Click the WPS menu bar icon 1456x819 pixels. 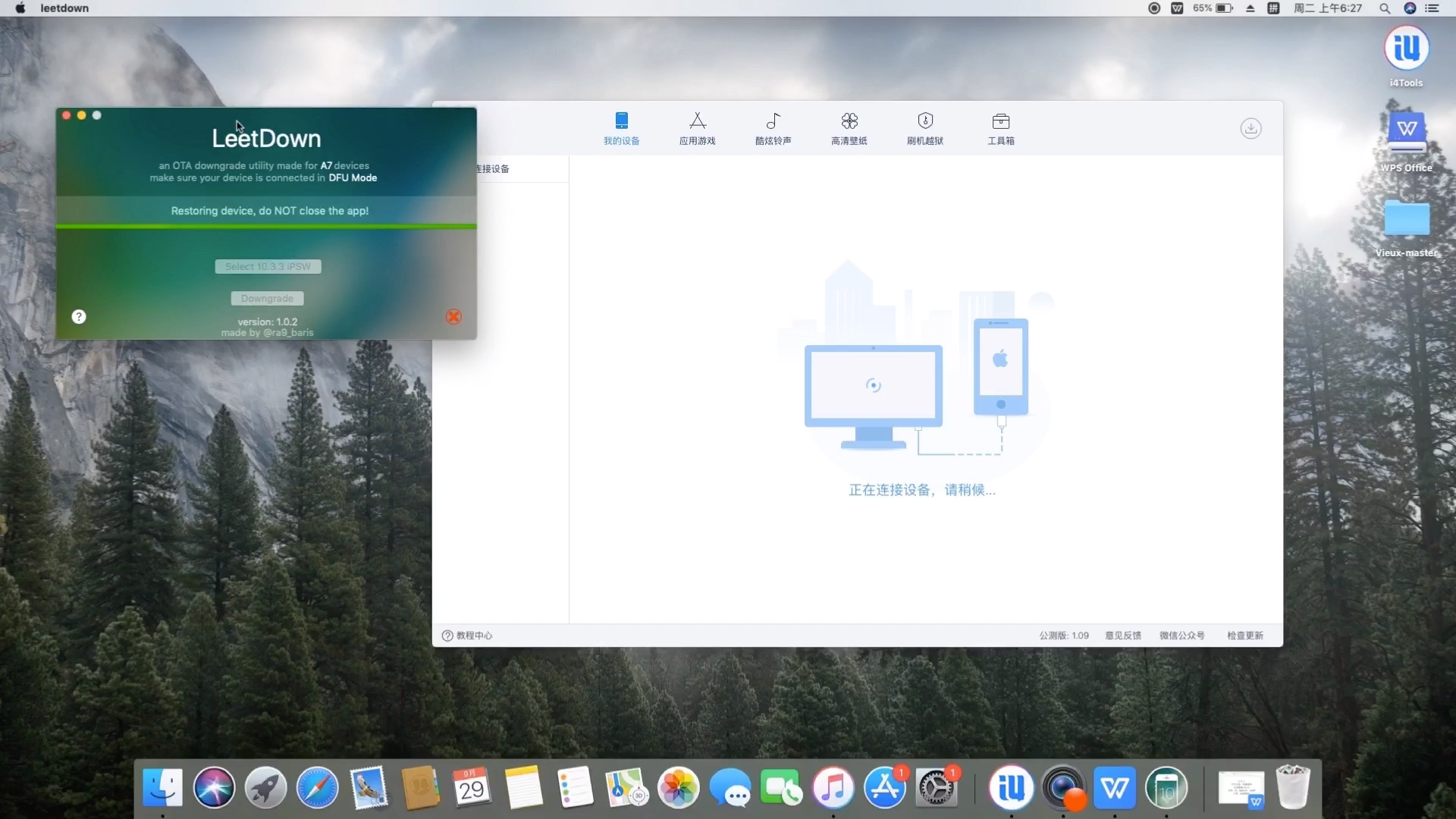(1177, 8)
